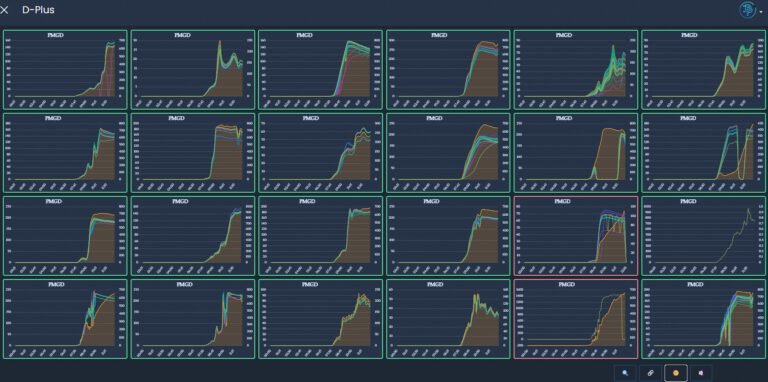Click third PMGD chart in second row
Image resolution: width=768 pixels, height=382 pixels.
tap(321, 153)
